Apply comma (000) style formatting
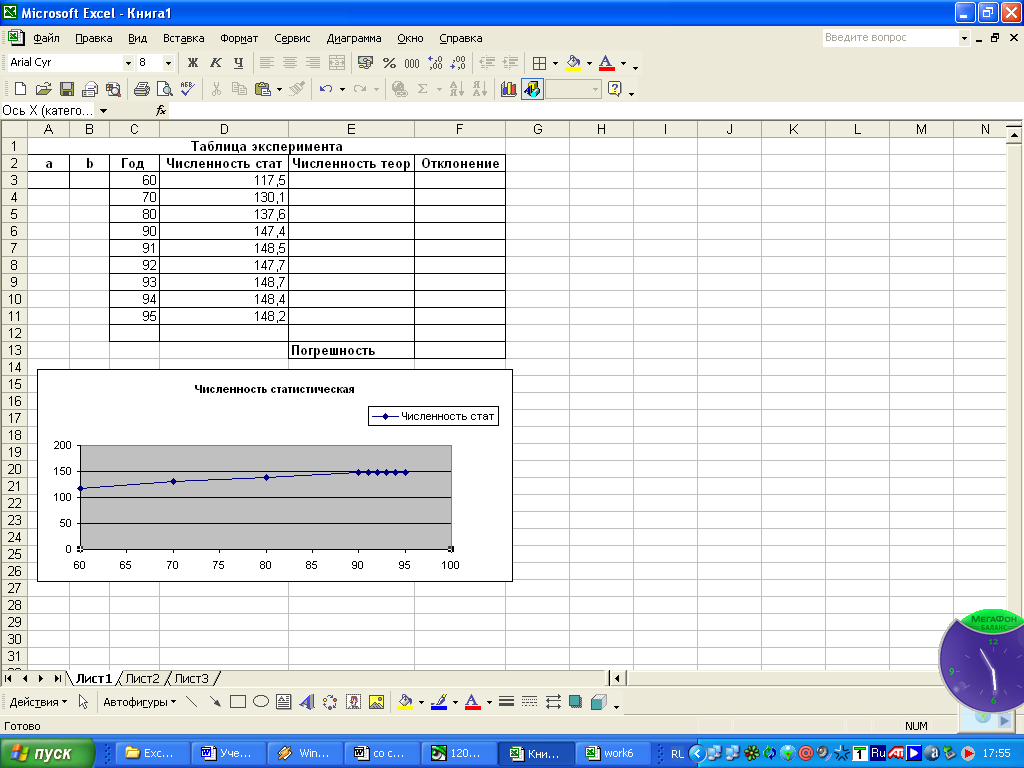This screenshot has height=768, width=1024. pyautogui.click(x=411, y=63)
